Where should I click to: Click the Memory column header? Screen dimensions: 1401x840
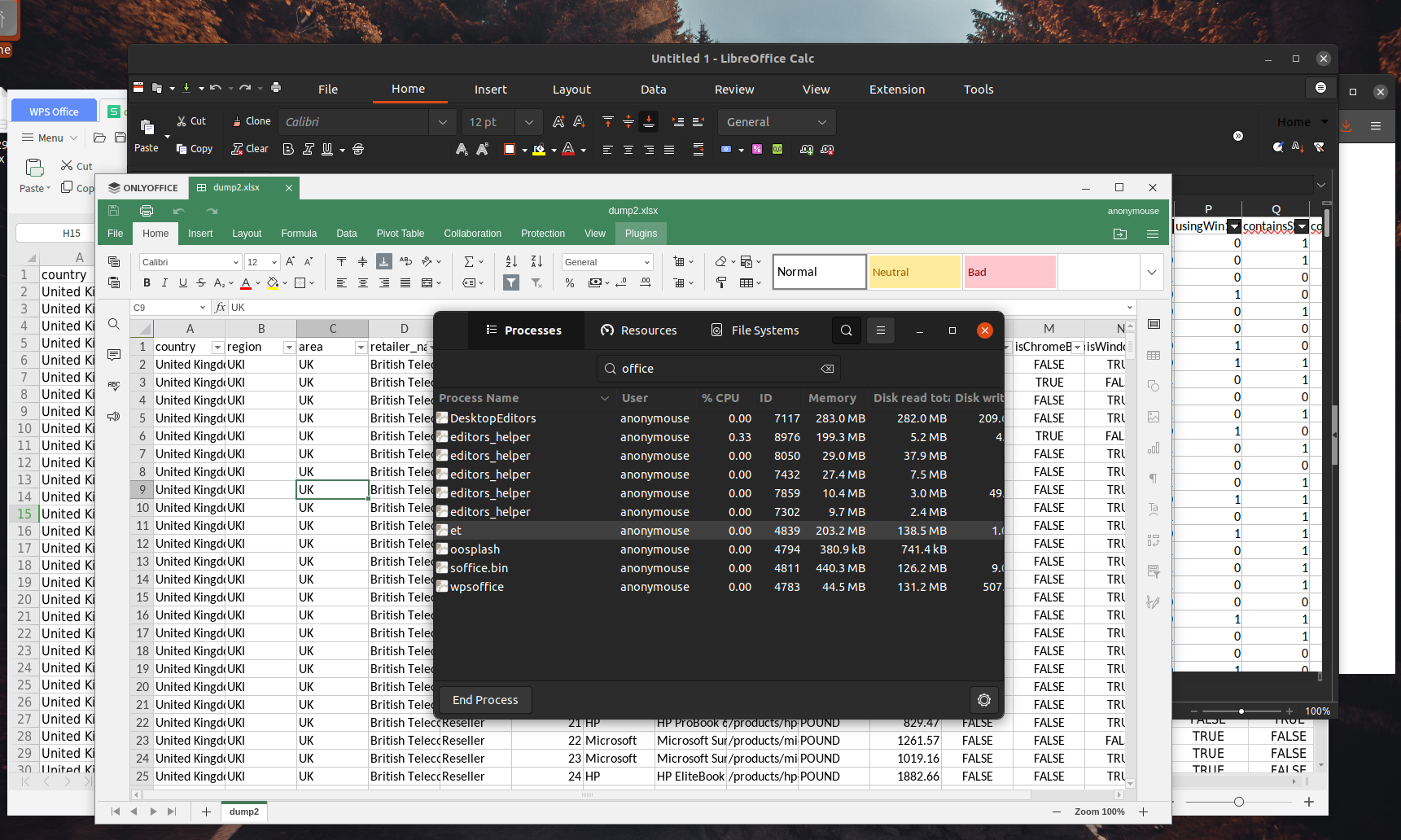pos(832,398)
